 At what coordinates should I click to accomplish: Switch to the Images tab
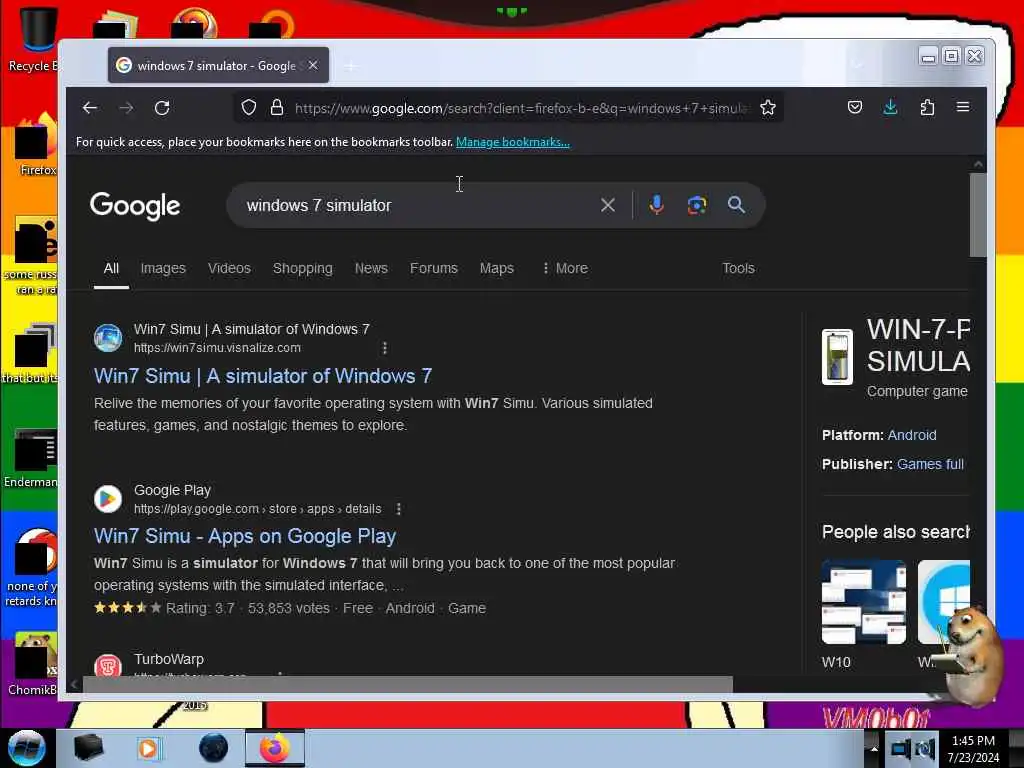pos(163,268)
